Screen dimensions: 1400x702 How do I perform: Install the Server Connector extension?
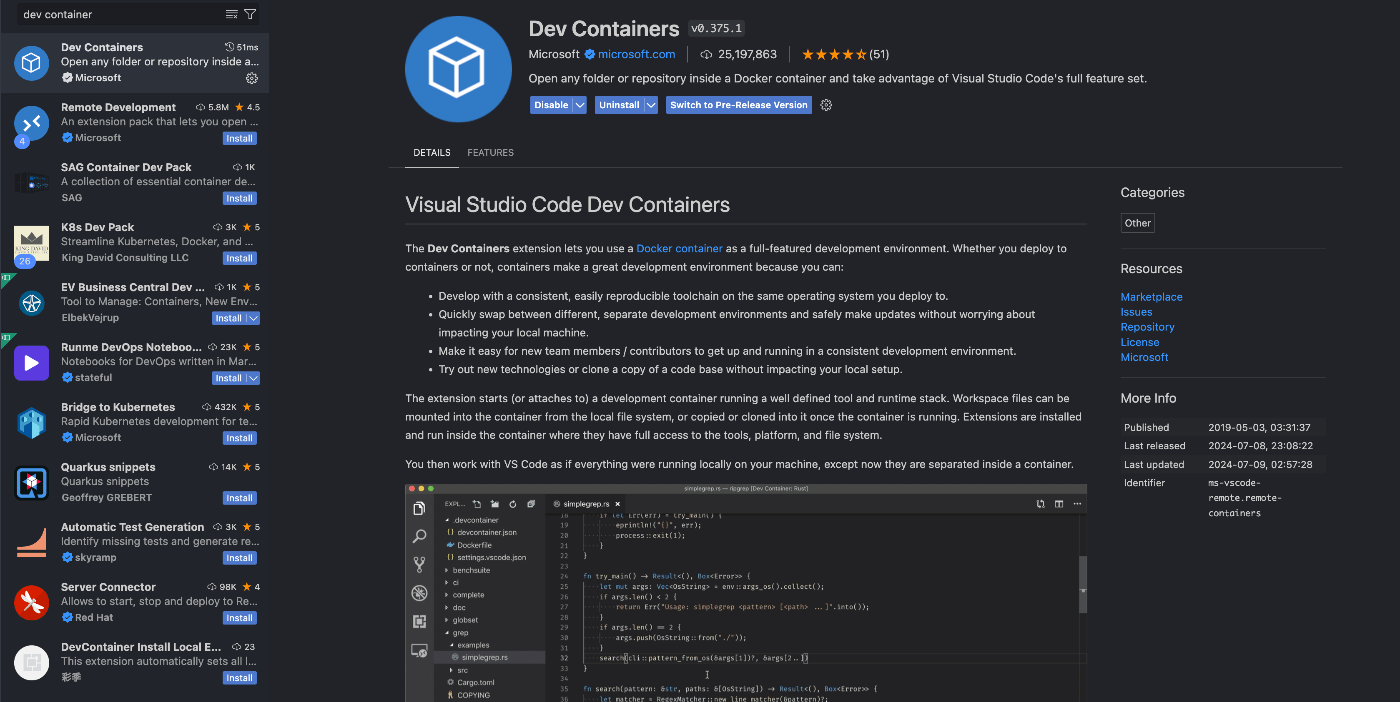239,618
